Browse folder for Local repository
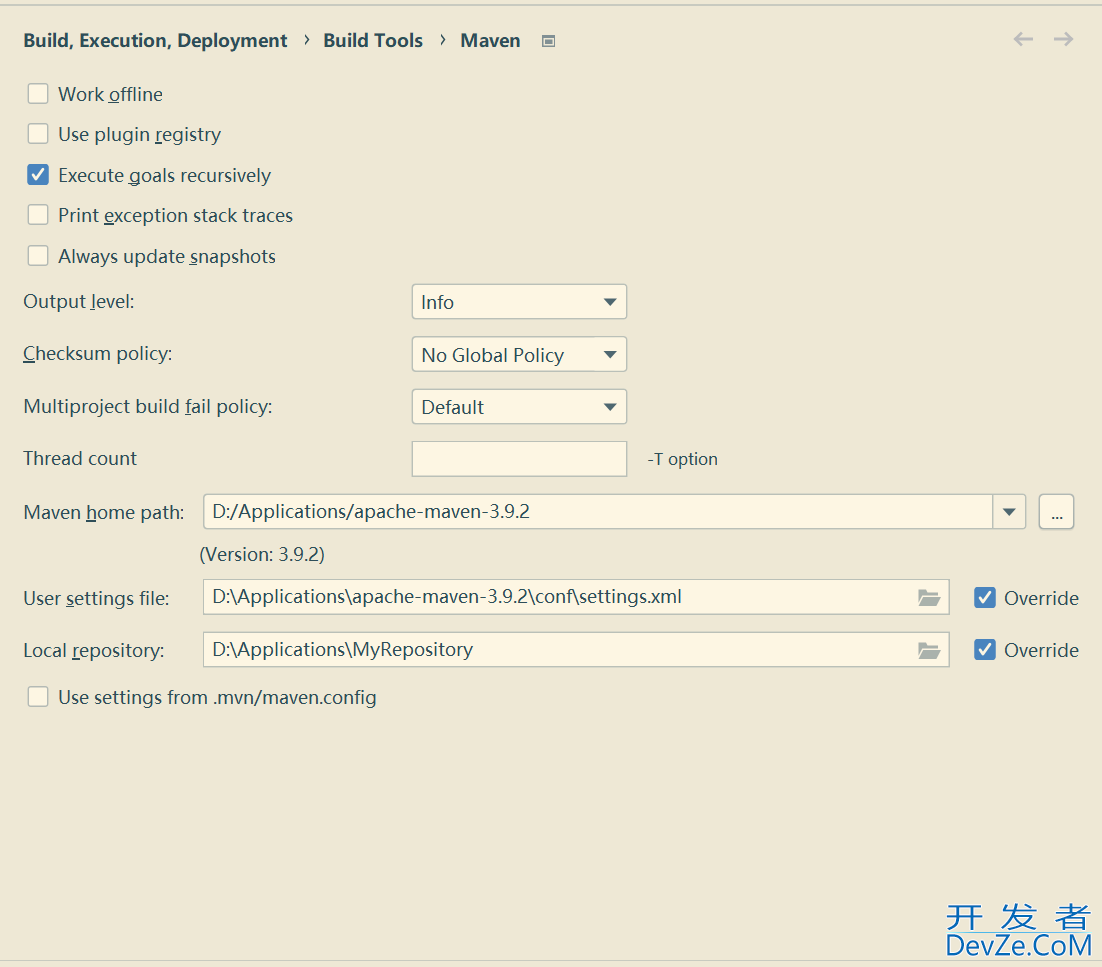Screen dimensions: 1102x967 coord(929,651)
